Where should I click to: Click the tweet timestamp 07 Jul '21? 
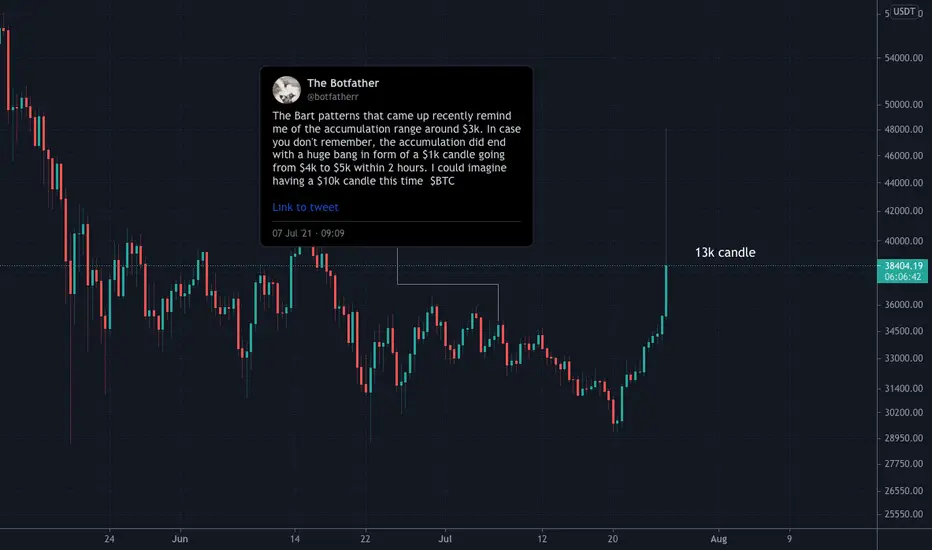308,233
